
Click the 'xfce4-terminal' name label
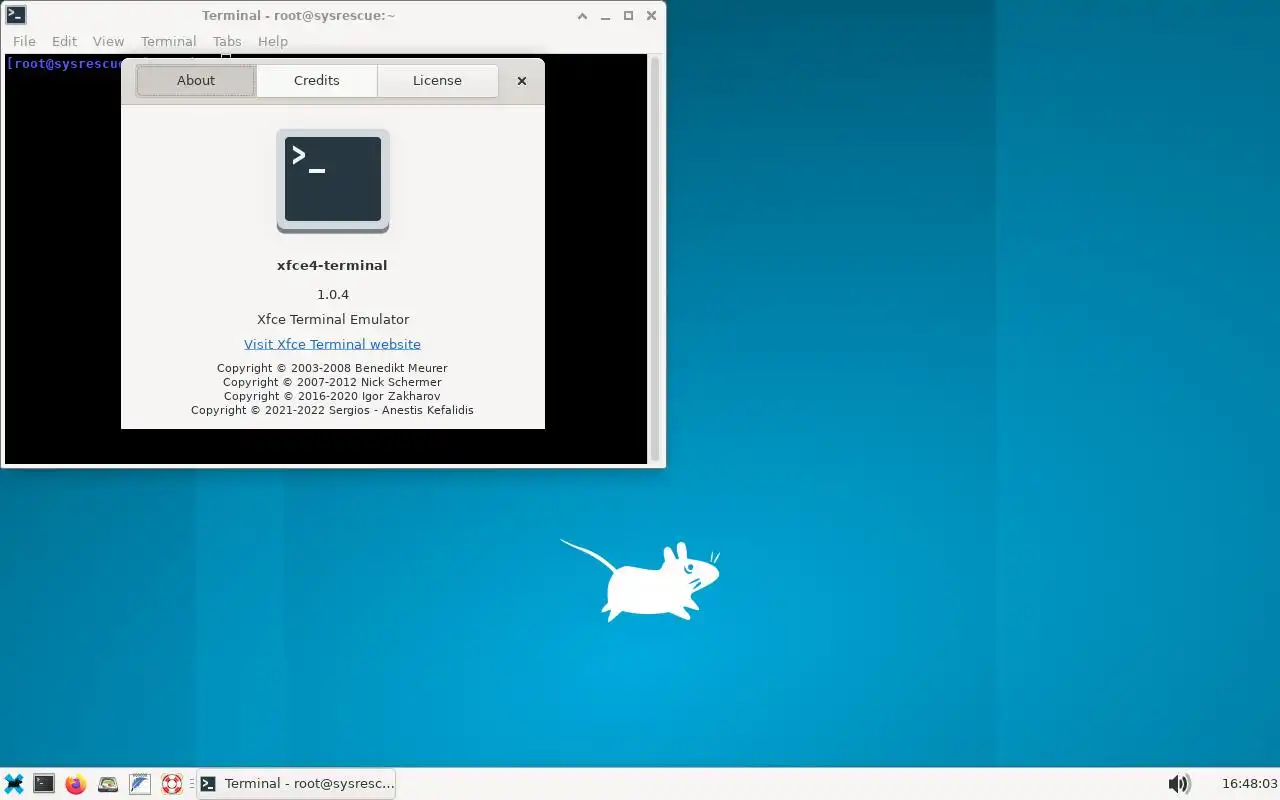[x=332, y=265]
